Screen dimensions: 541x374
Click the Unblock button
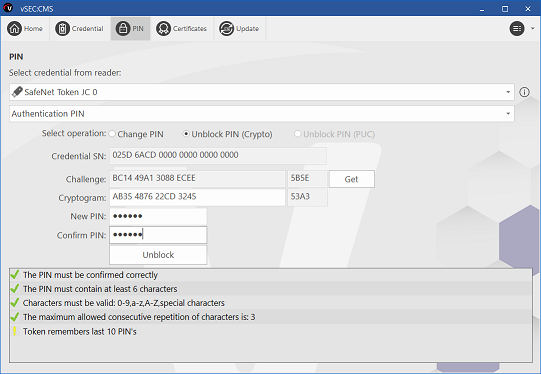pos(158,255)
